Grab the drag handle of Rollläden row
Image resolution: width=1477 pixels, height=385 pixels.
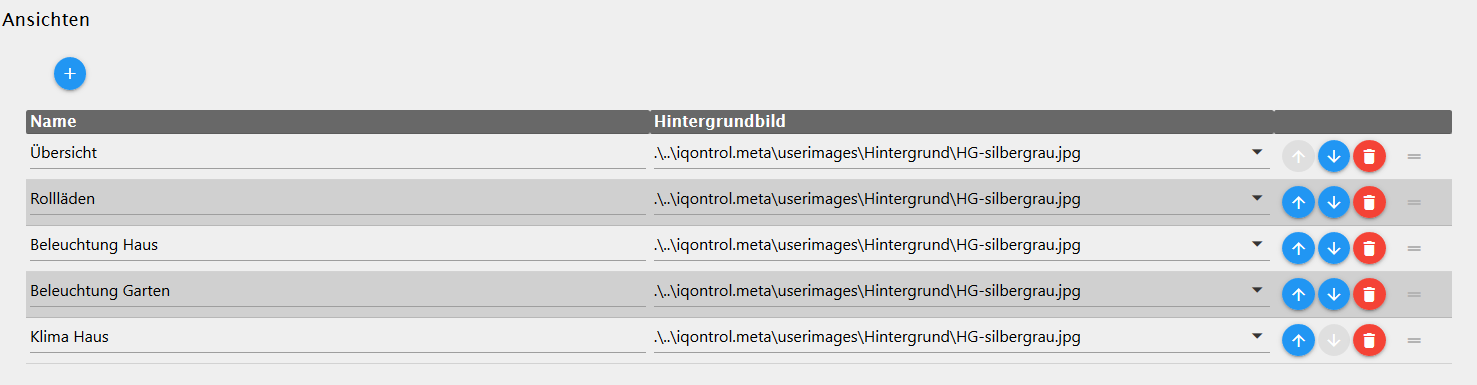[x=1414, y=202]
